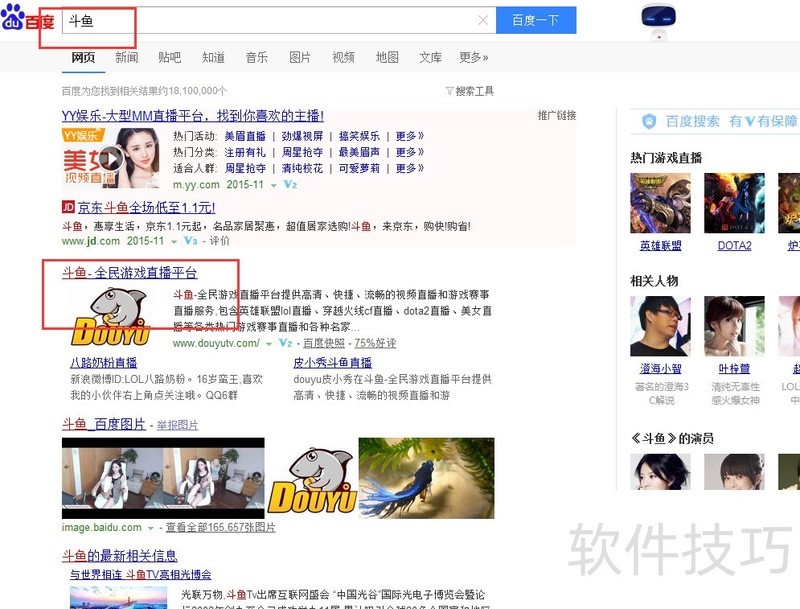
Task: Open the 搞笑娱乐 link
Action: click(x=359, y=136)
